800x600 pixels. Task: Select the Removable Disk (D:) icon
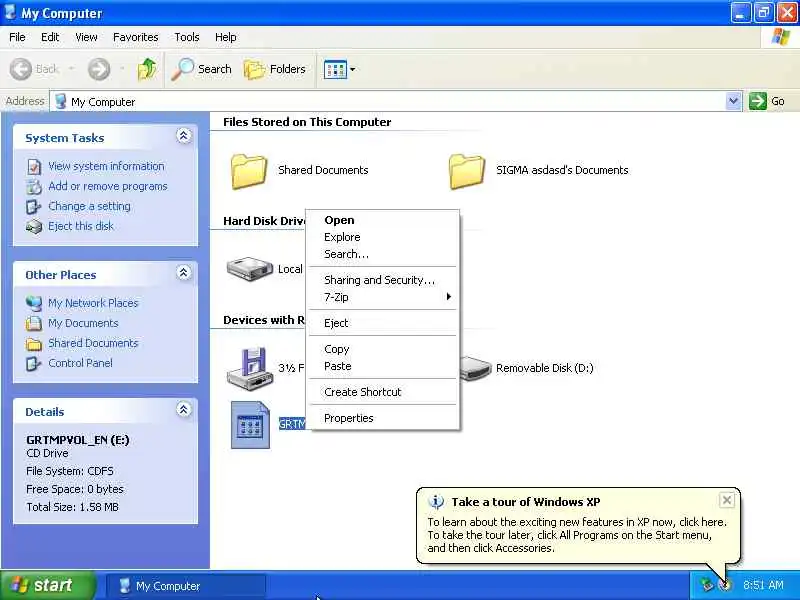(476, 368)
